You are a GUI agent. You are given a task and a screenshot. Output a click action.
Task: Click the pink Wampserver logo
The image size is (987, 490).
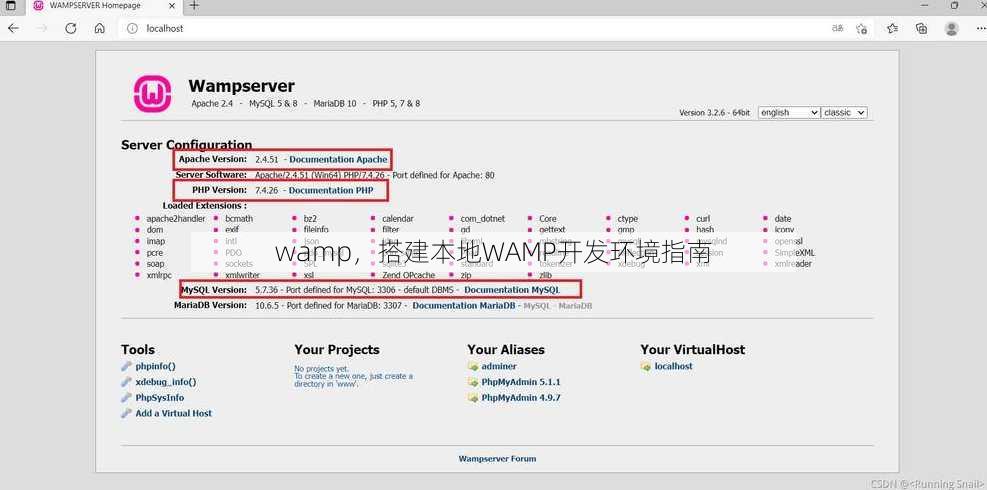[x=152, y=94]
